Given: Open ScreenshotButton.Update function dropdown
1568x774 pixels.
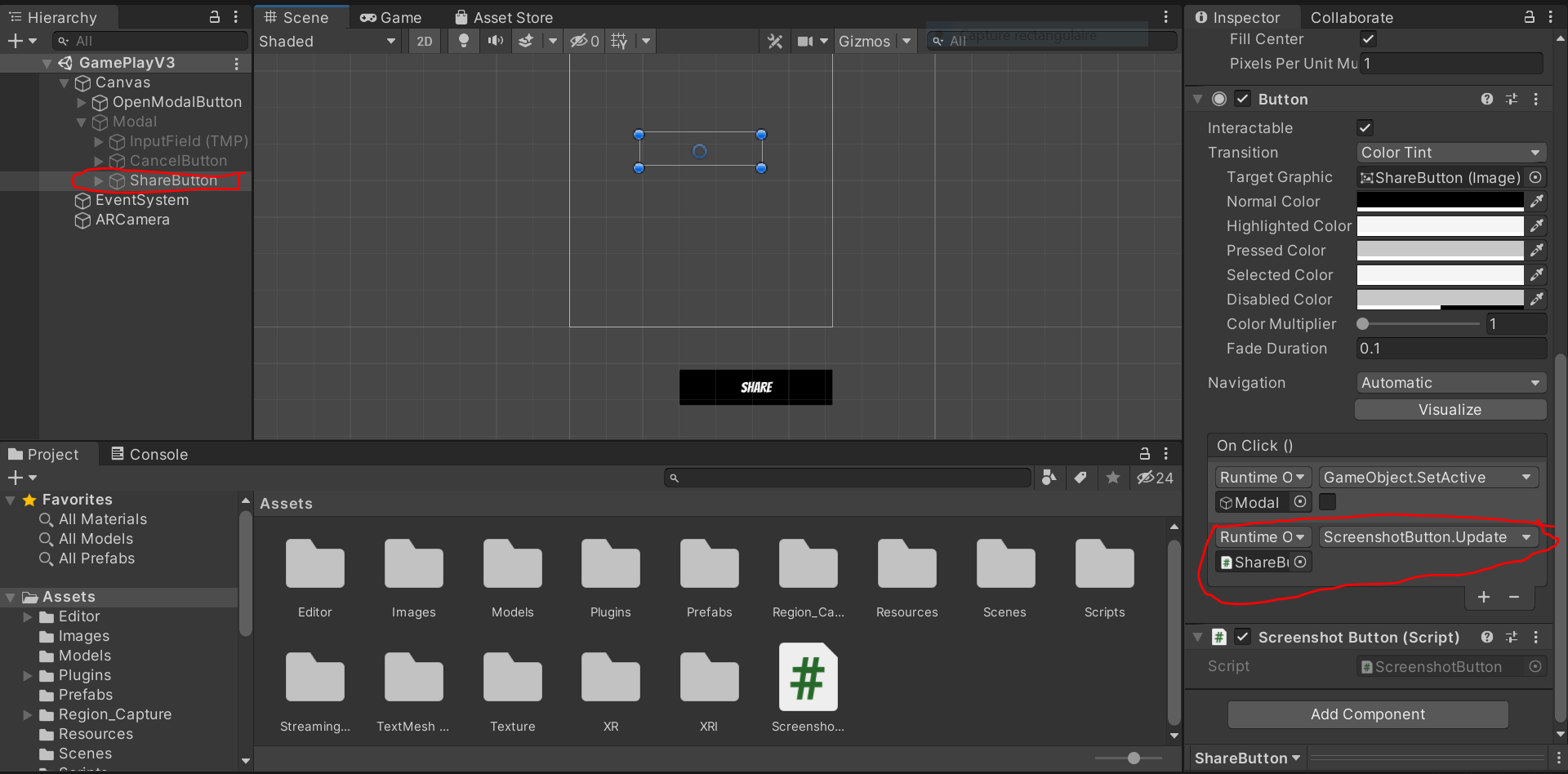Looking at the screenshot, I should tap(1428, 537).
